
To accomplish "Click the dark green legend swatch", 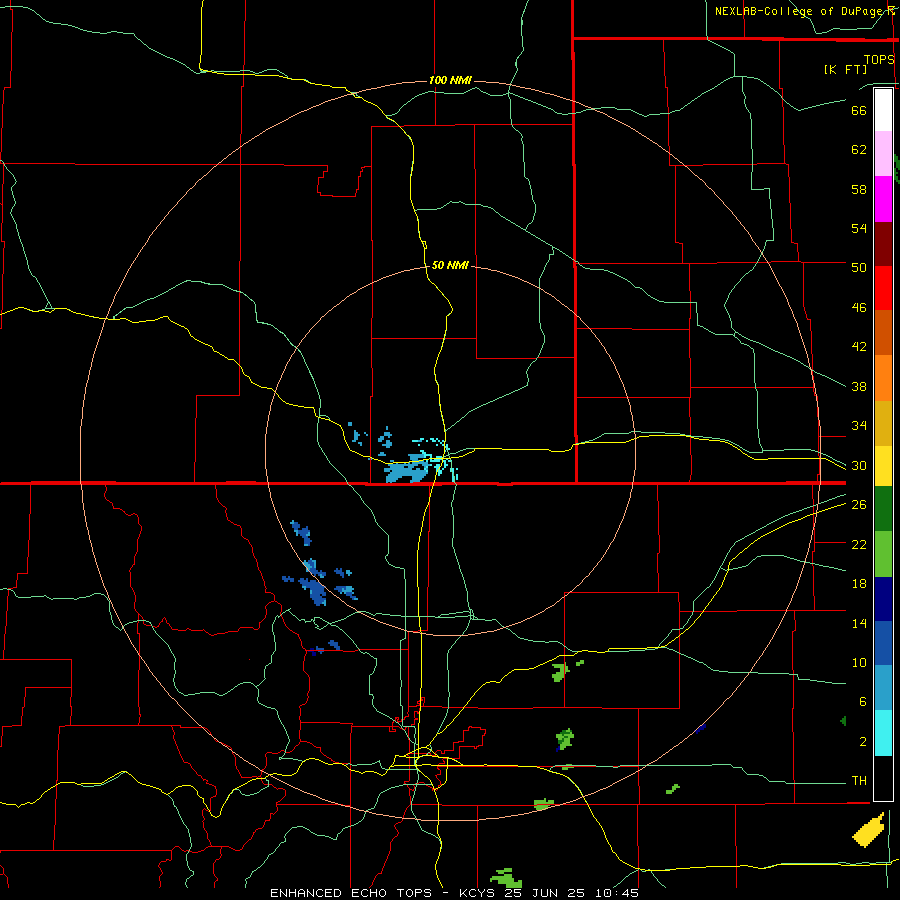I will pyautogui.click(x=883, y=509).
